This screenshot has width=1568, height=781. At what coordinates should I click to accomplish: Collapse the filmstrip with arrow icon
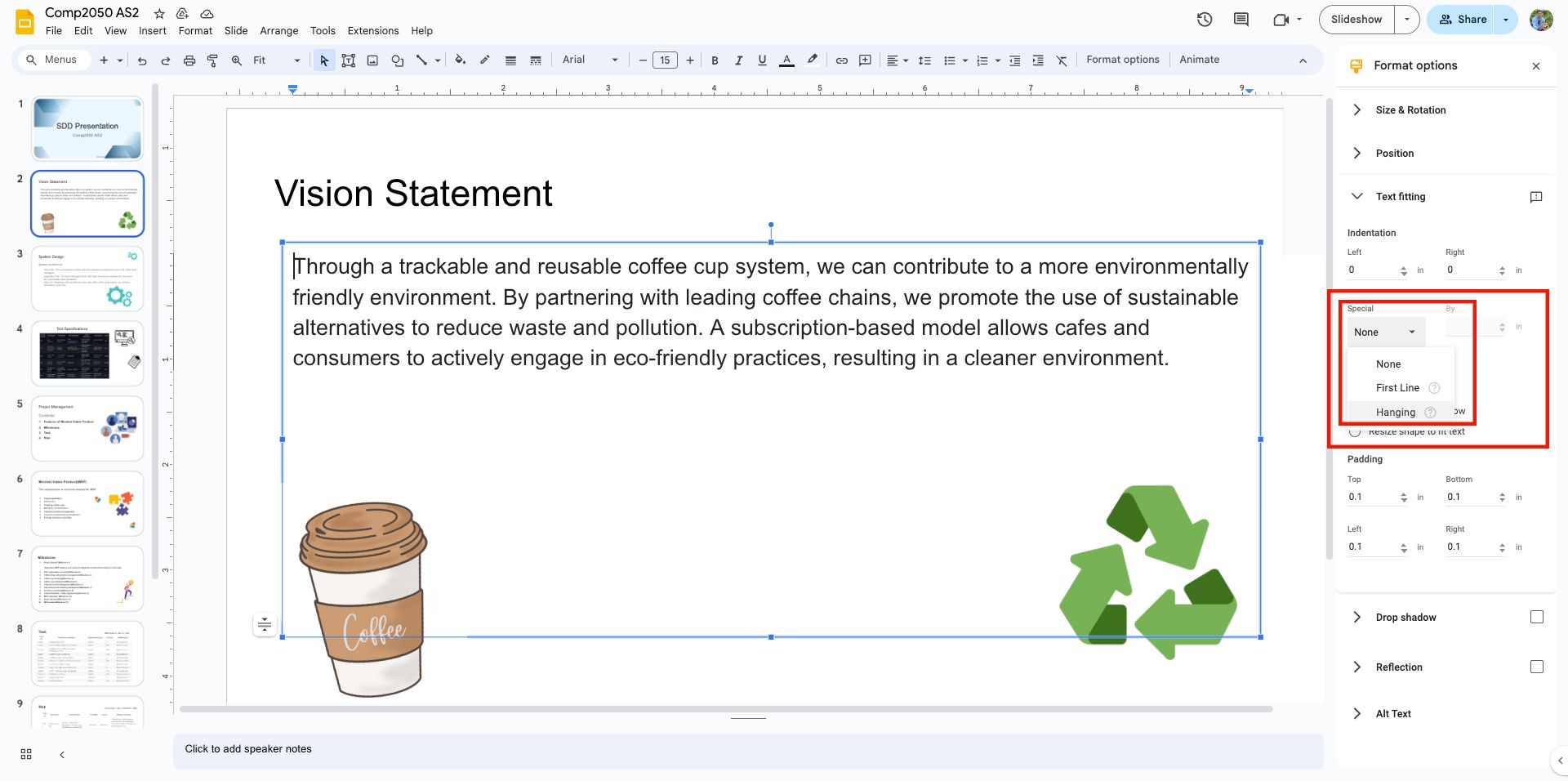click(62, 755)
